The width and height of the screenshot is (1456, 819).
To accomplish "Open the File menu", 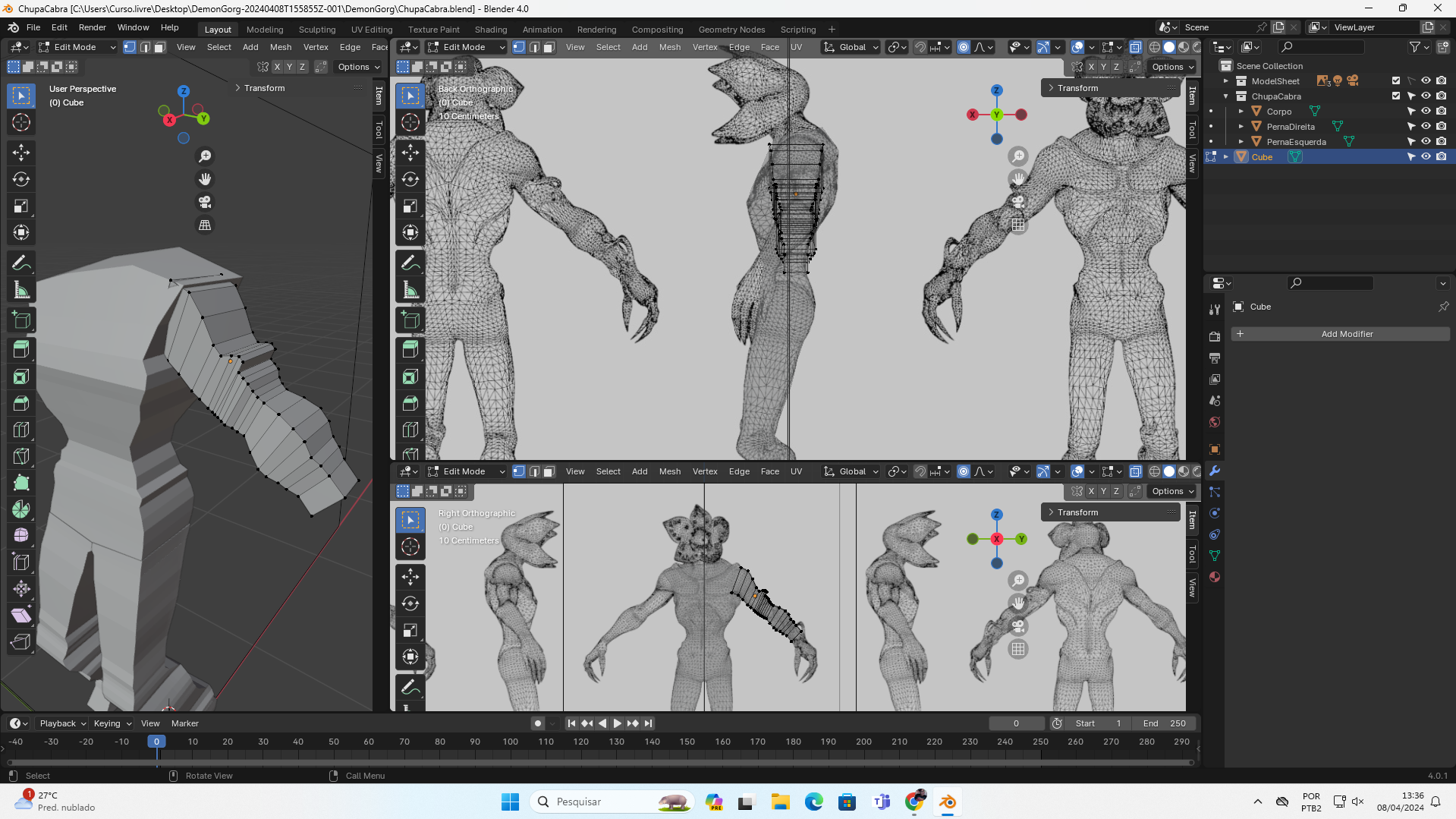I will tap(33, 27).
